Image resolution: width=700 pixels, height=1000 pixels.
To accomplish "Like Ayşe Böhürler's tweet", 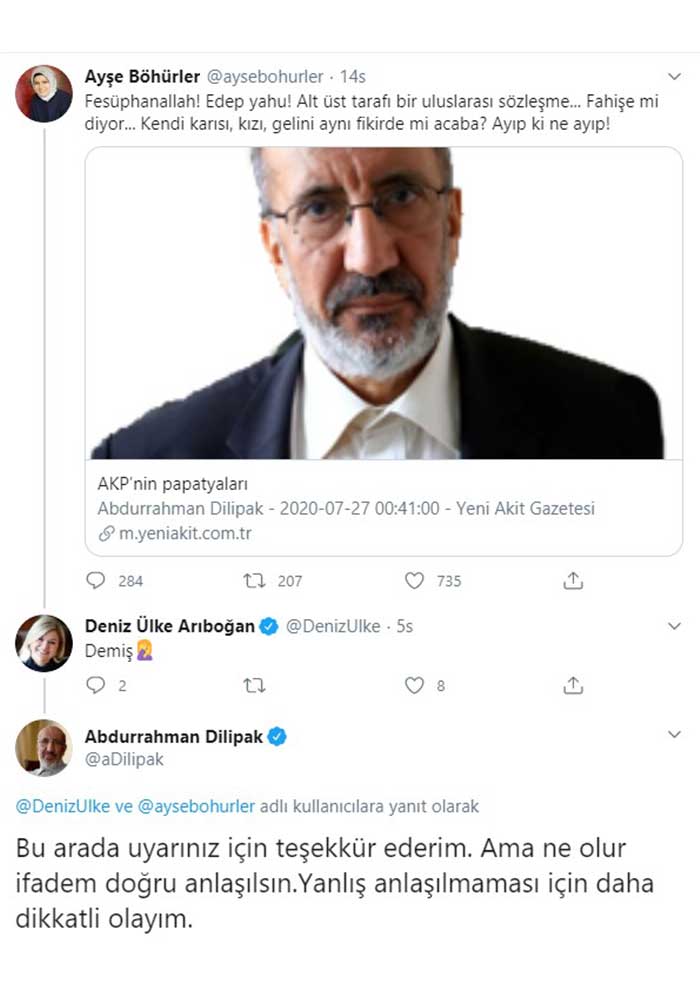I will click(x=414, y=580).
